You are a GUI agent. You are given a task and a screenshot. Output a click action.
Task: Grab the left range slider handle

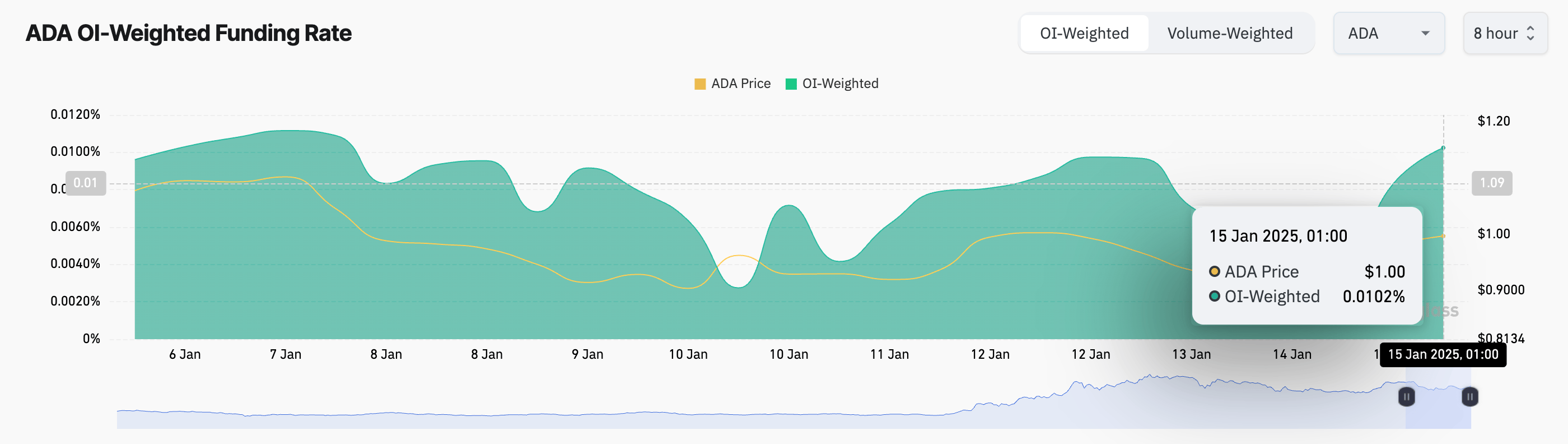tap(1406, 397)
